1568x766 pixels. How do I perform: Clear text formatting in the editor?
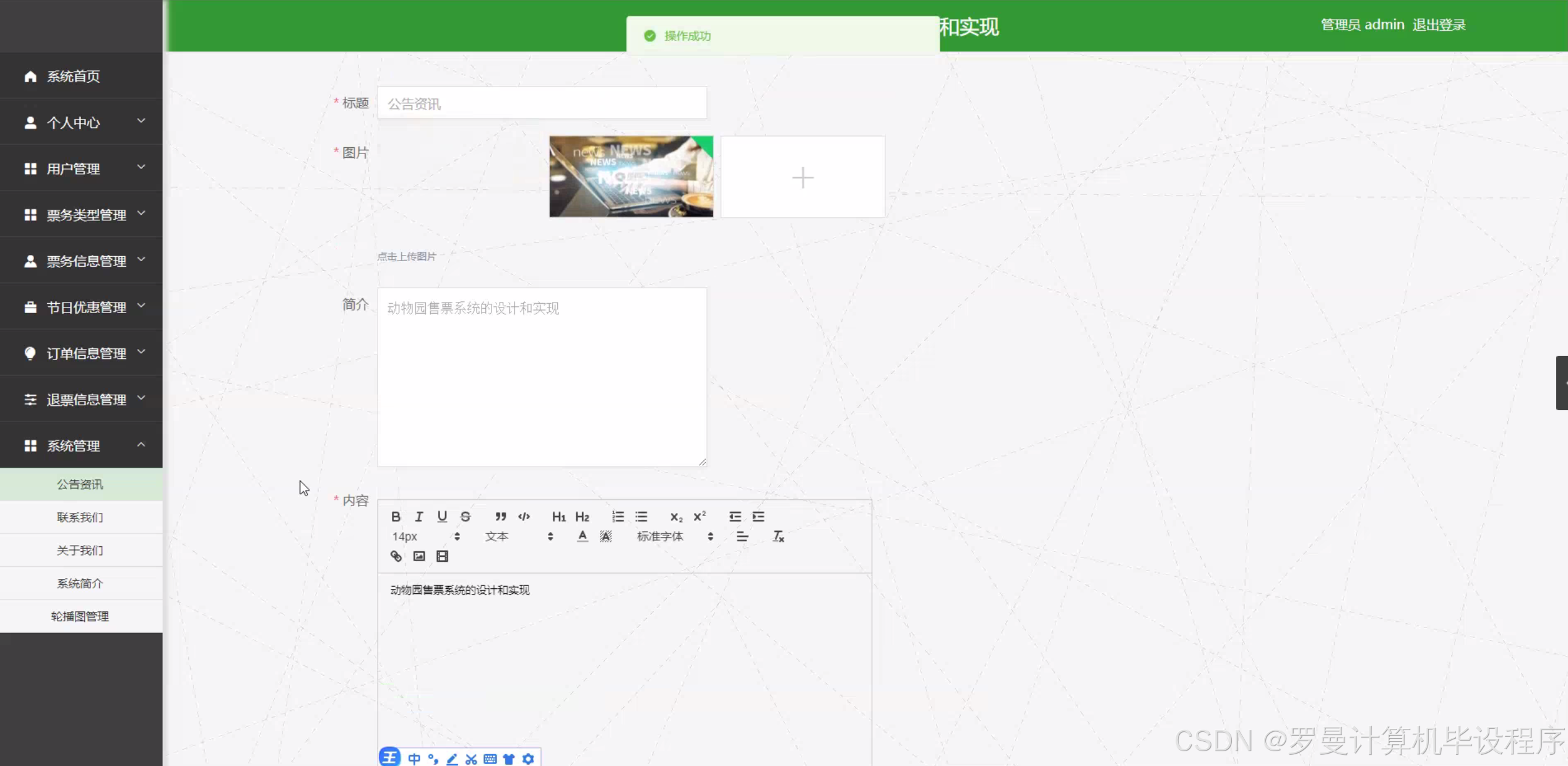[778, 536]
